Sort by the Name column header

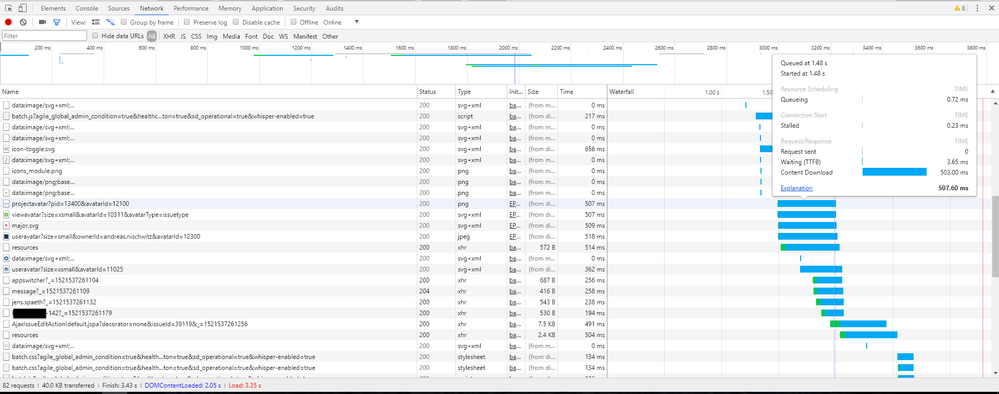[208, 92]
